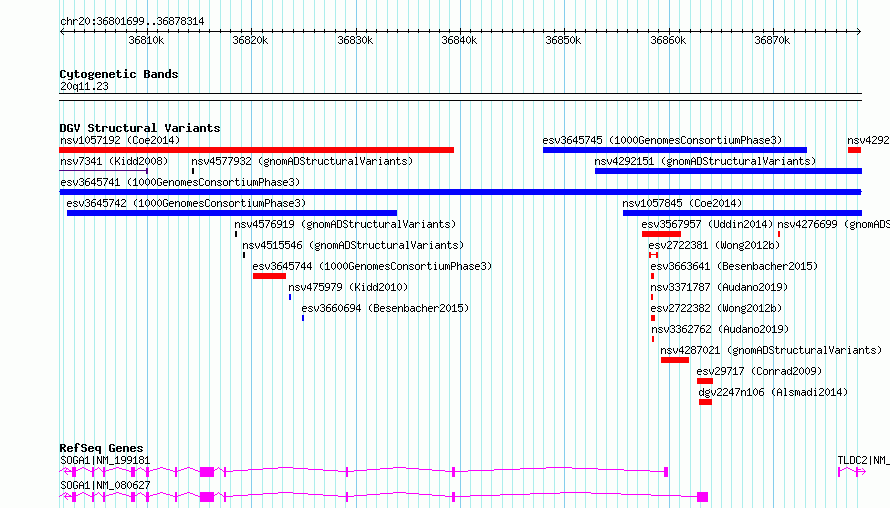Select the nsv7341 thin purple variant line

[x=104, y=171]
